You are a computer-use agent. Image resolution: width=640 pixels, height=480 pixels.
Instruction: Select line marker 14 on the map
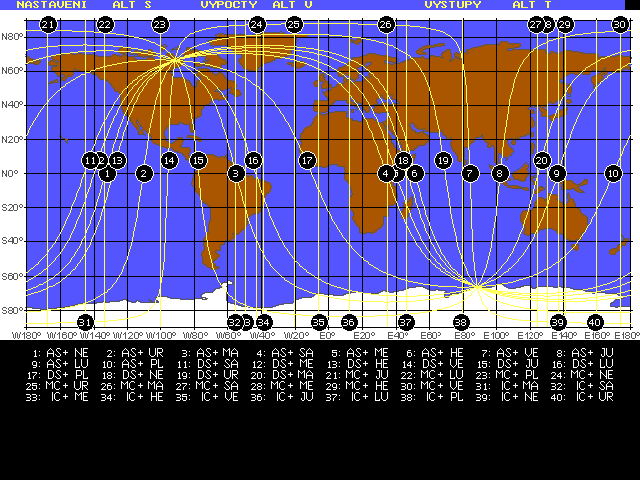(x=169, y=160)
